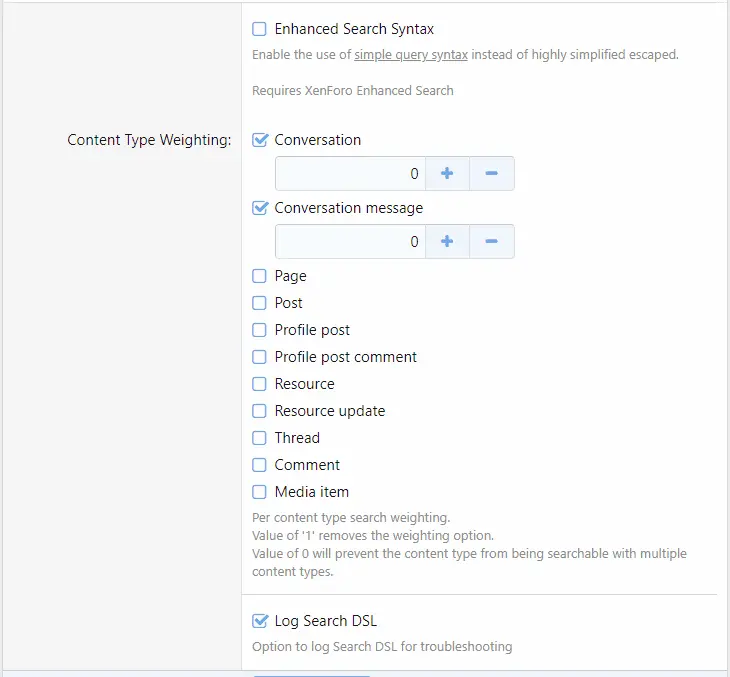
Task: Decrease the Conversation weighting with minus button
Action: pyautogui.click(x=491, y=174)
